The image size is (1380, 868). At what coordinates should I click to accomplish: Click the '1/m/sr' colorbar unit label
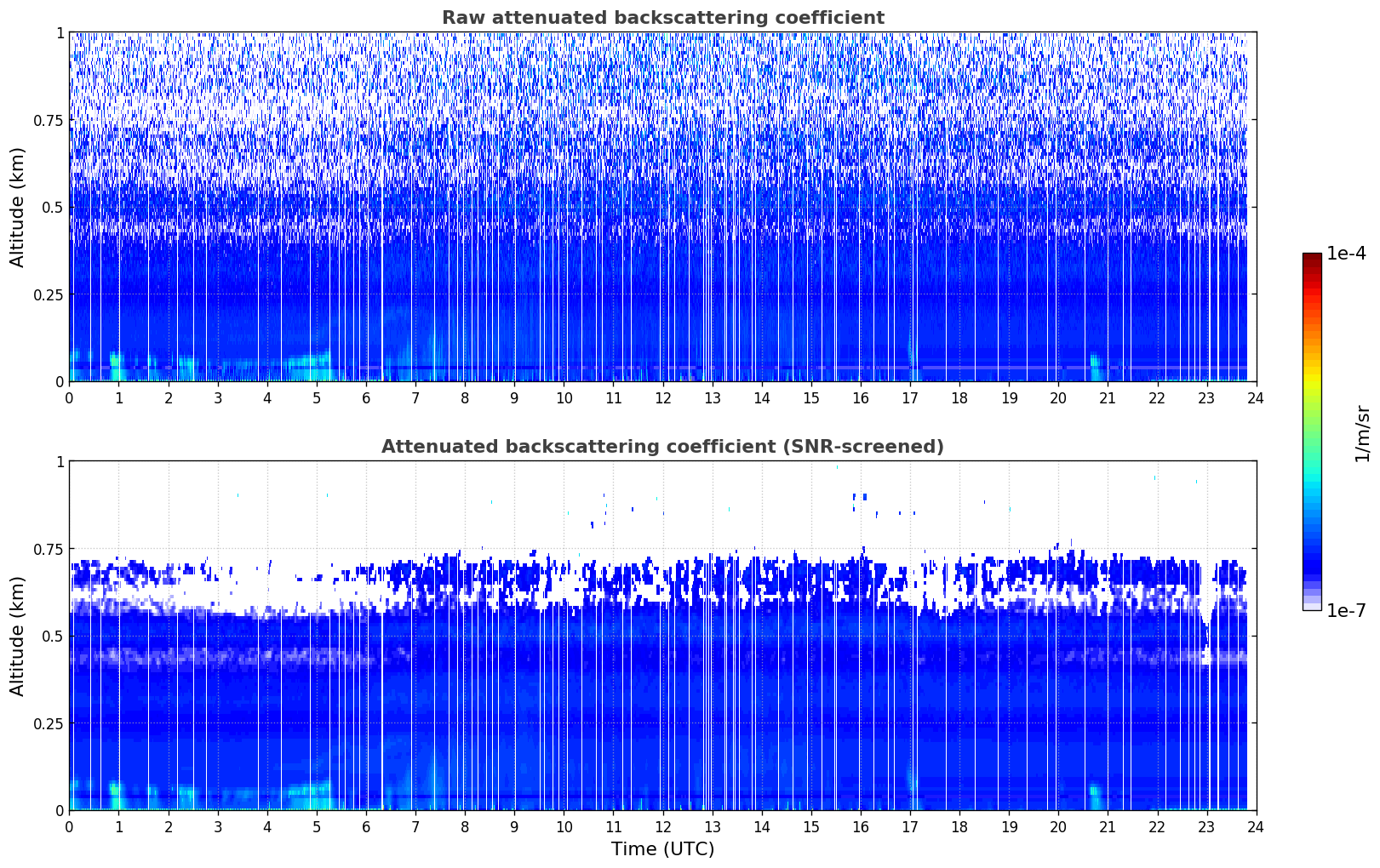(x=1362, y=433)
